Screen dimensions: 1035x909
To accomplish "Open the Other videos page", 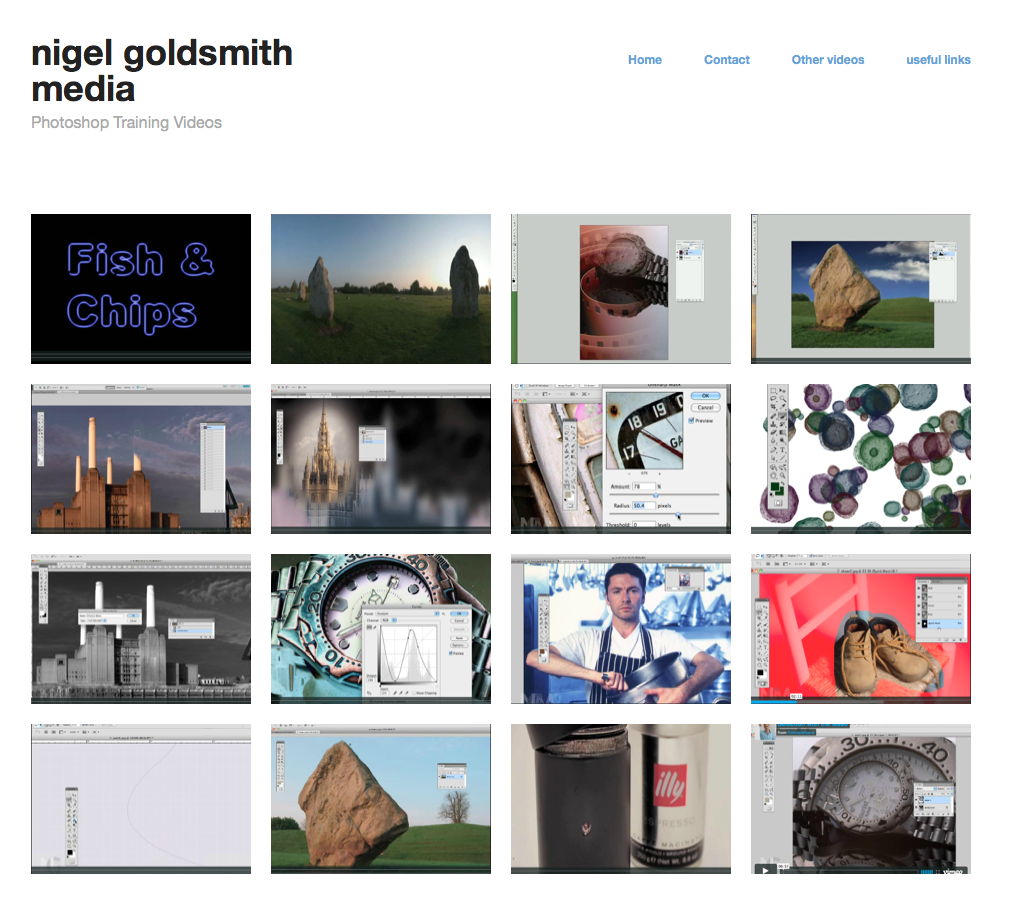I will 827,59.
